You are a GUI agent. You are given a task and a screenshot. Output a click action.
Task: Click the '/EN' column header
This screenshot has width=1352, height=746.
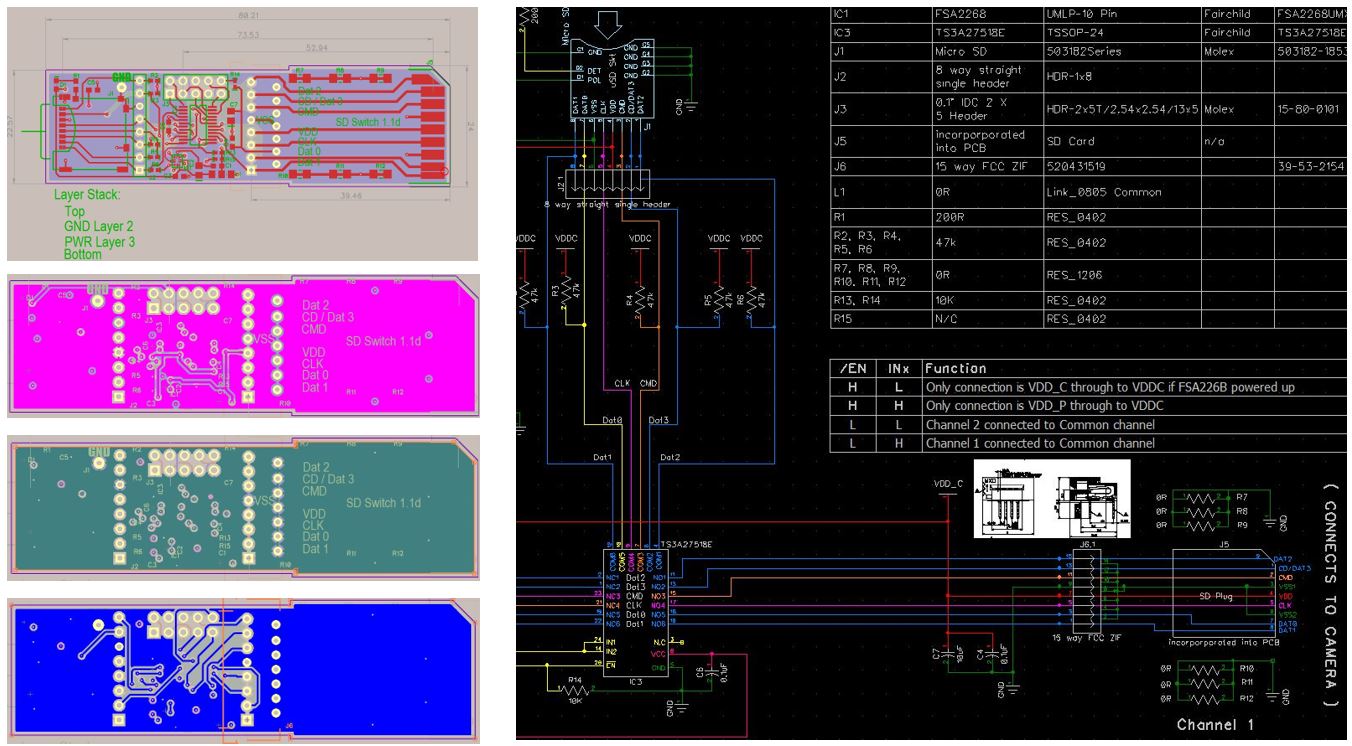pos(852,368)
